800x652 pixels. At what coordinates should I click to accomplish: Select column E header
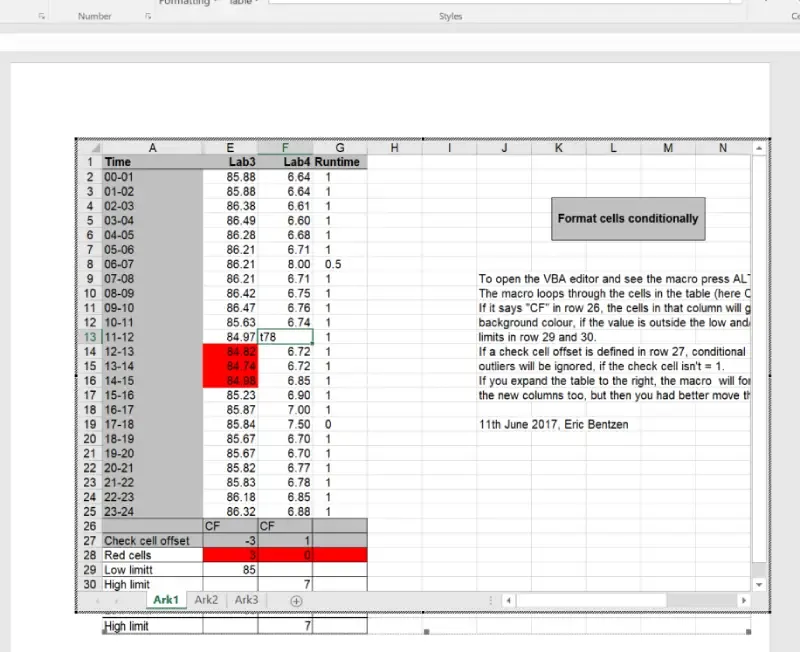click(230, 148)
